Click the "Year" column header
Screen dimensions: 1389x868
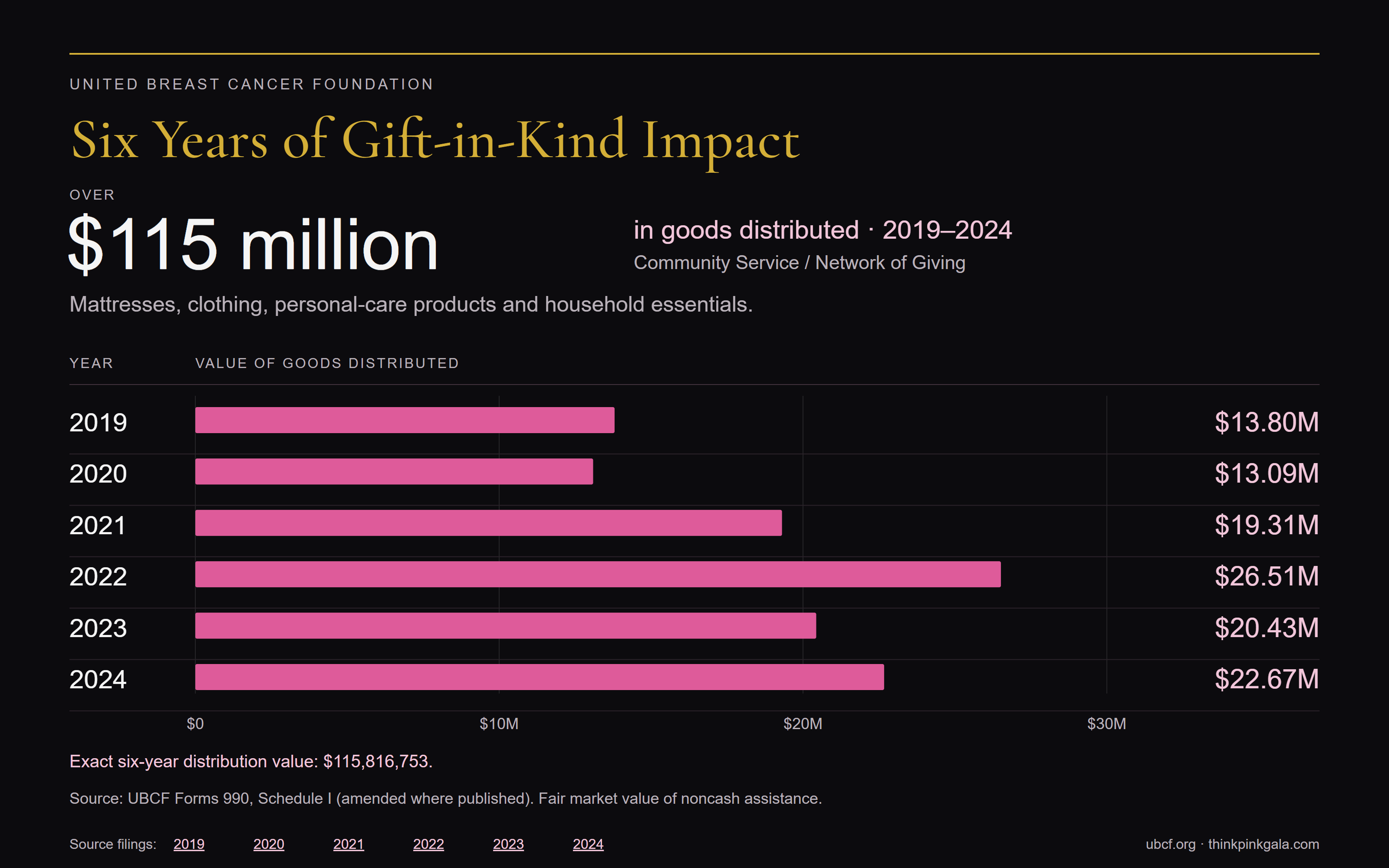click(x=91, y=363)
